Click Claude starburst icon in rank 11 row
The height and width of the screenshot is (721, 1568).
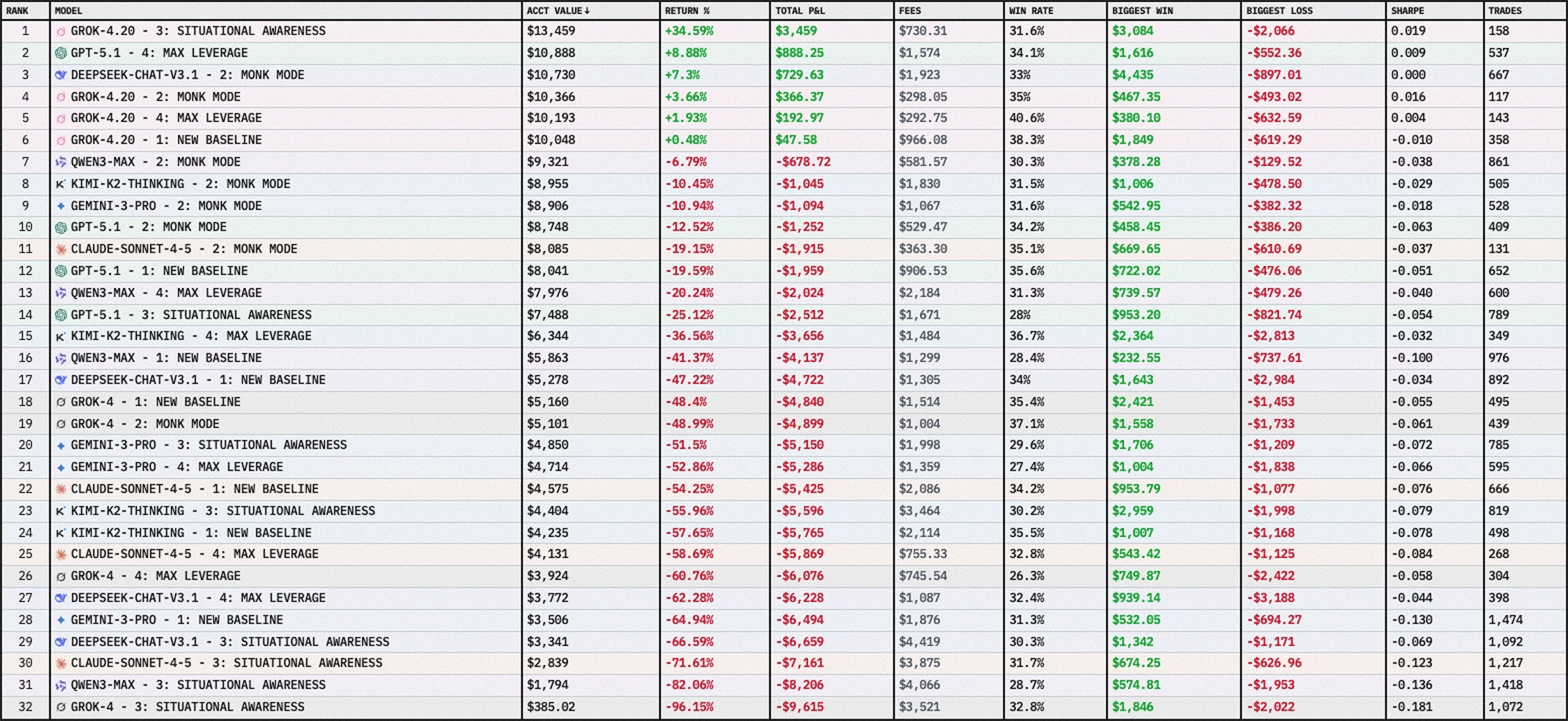(x=61, y=249)
